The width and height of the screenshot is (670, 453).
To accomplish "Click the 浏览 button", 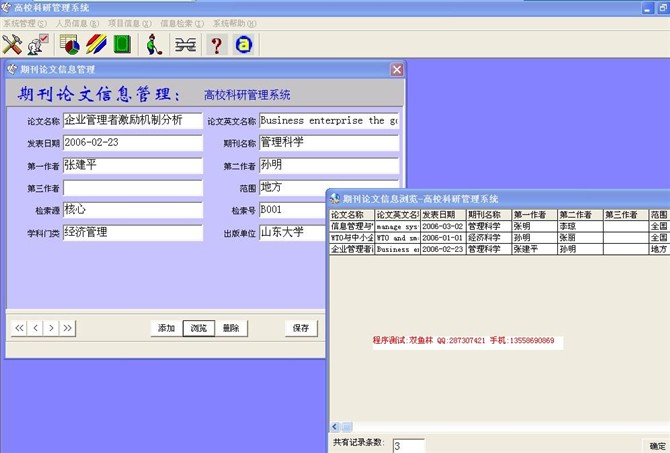I will coord(199,328).
